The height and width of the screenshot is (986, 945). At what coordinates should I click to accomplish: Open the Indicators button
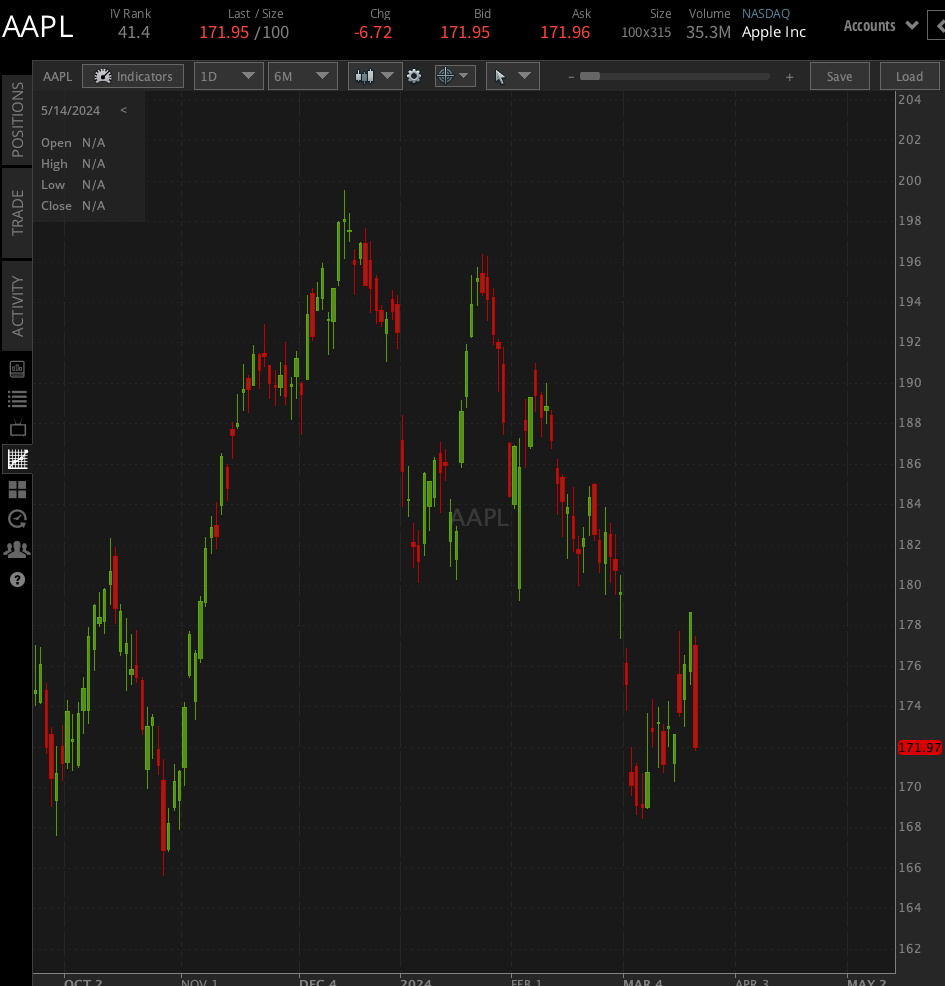coord(133,76)
